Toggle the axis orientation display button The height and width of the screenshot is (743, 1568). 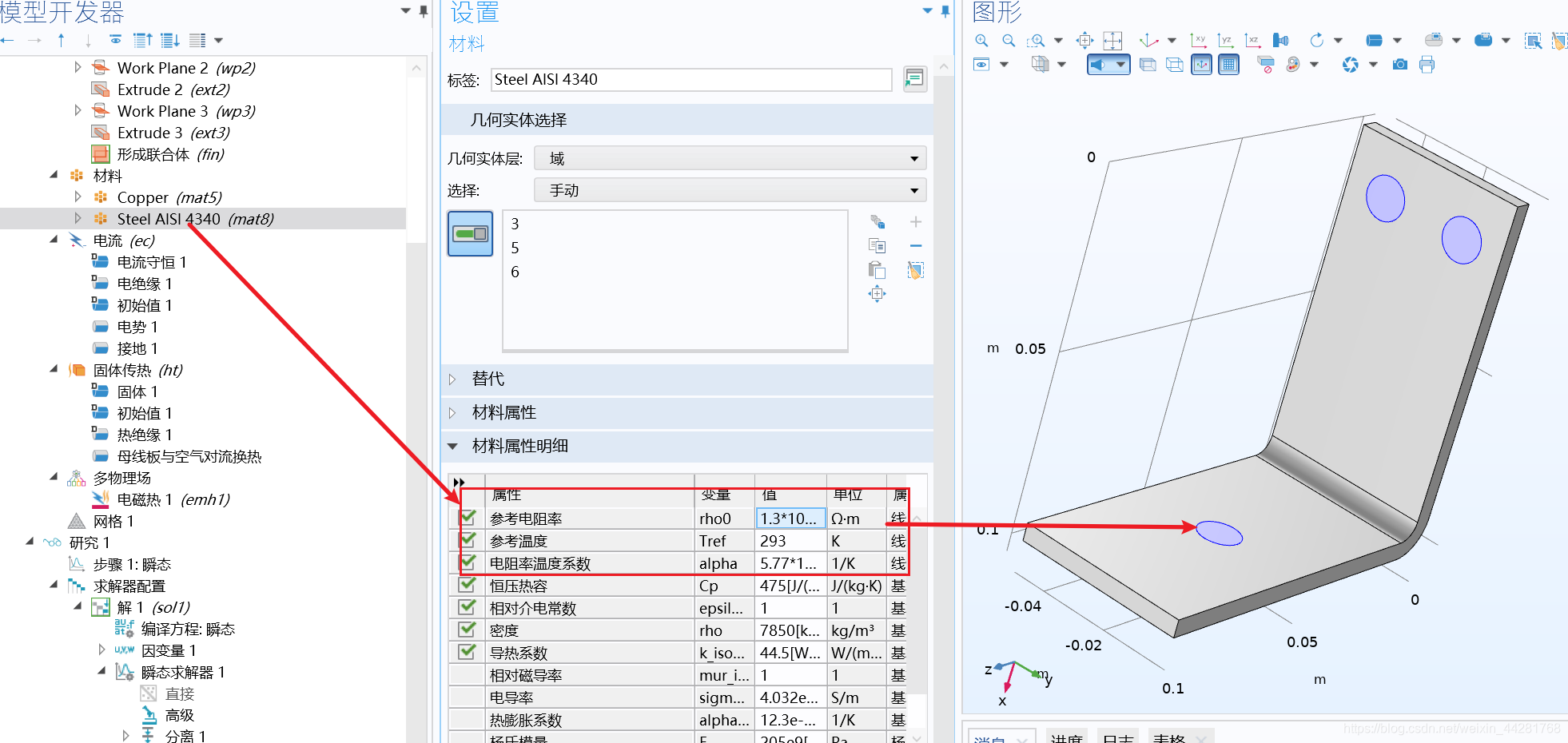tap(1202, 65)
